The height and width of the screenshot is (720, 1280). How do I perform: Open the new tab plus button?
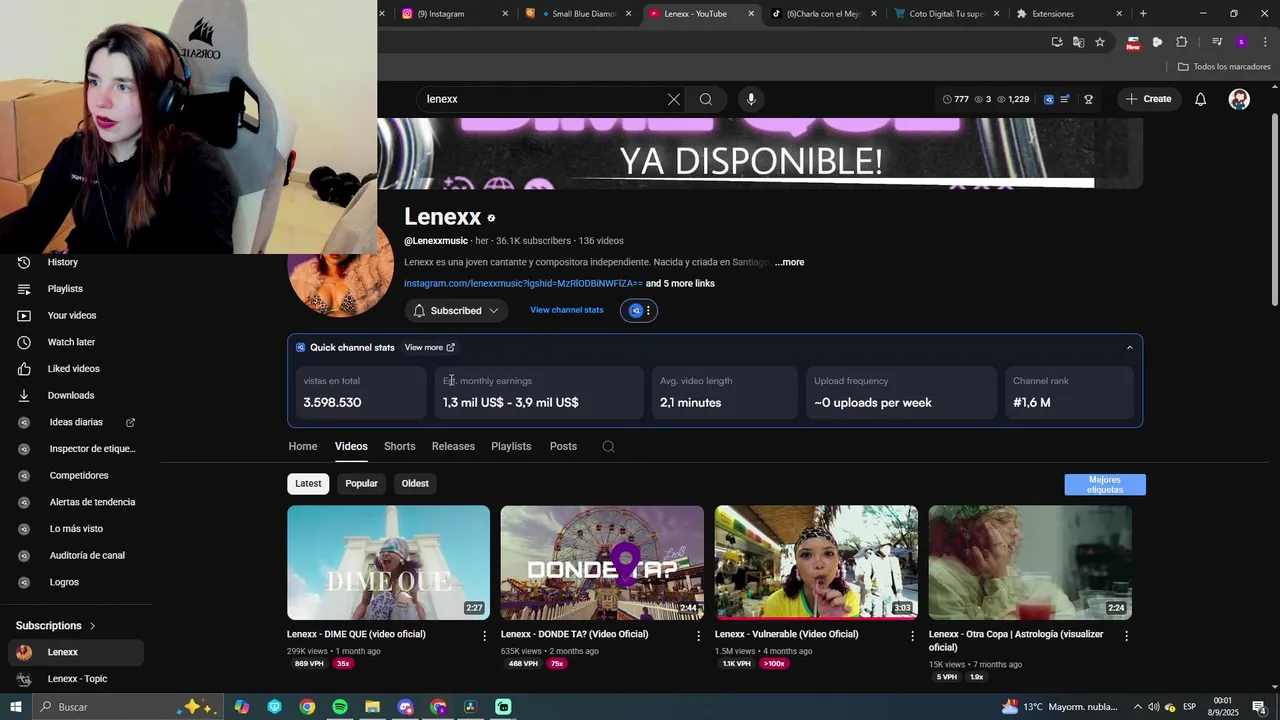(x=1143, y=14)
